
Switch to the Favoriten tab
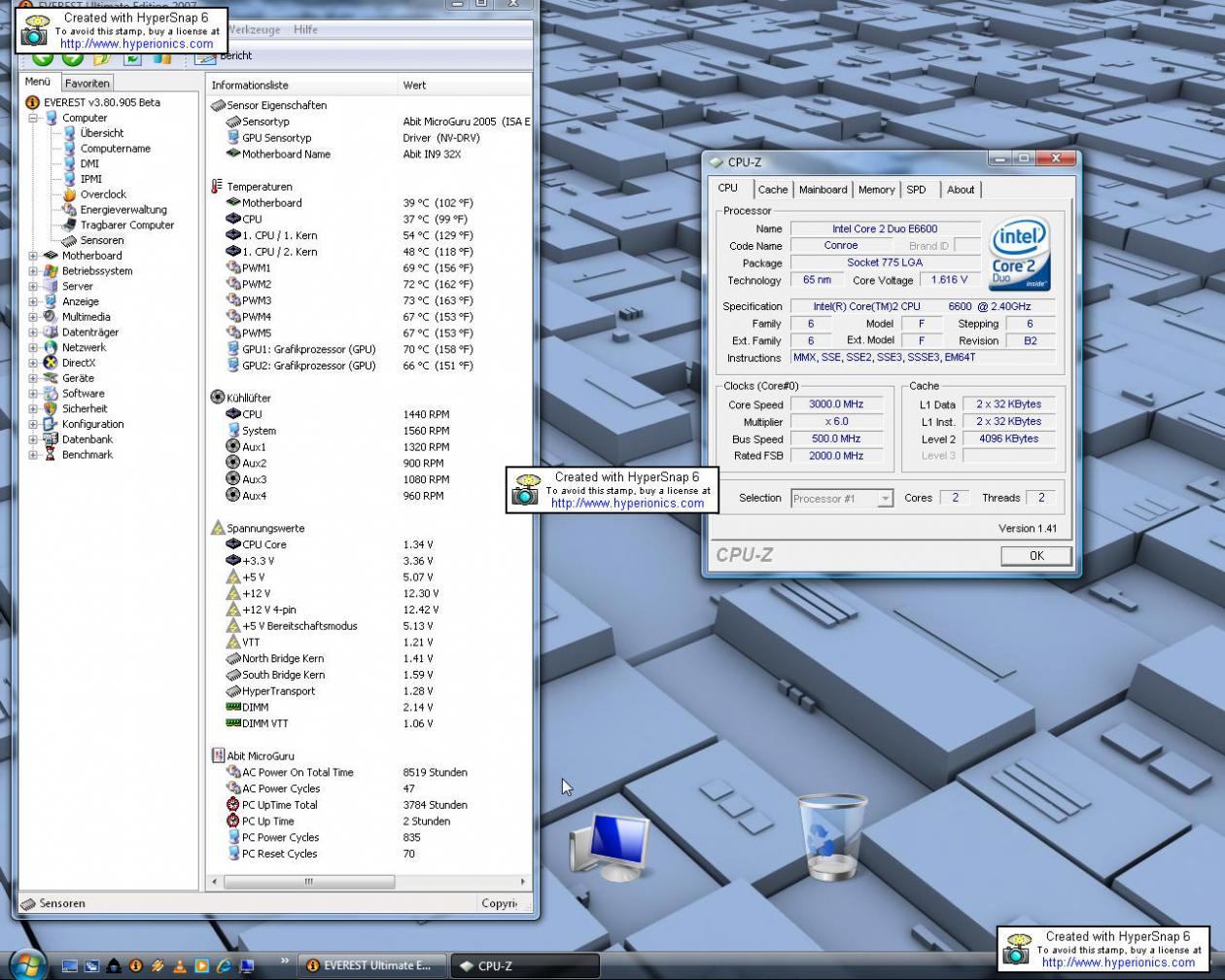point(87,84)
